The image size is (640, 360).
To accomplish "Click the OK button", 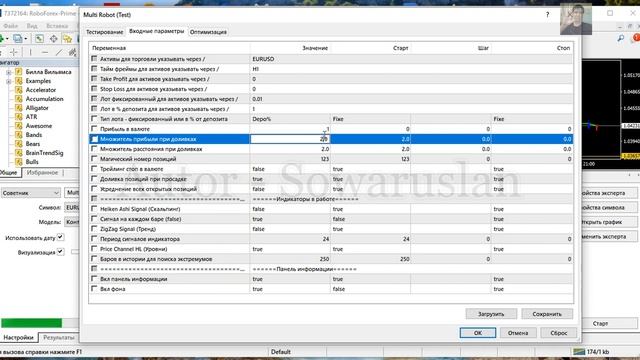I will point(478,333).
